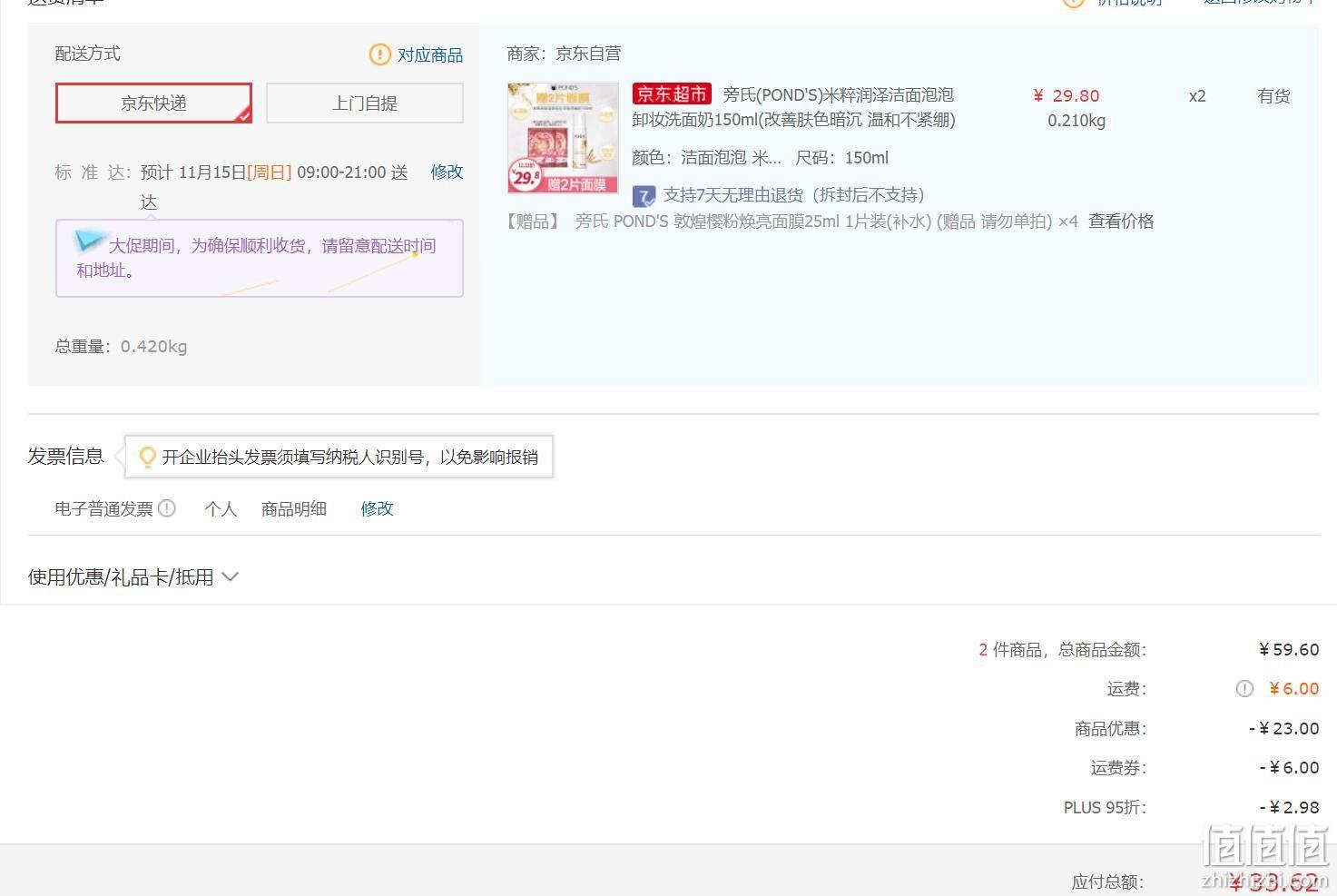Click the 商品明细 invoice content text
Viewport: 1337px width, 896px height.
coord(293,508)
